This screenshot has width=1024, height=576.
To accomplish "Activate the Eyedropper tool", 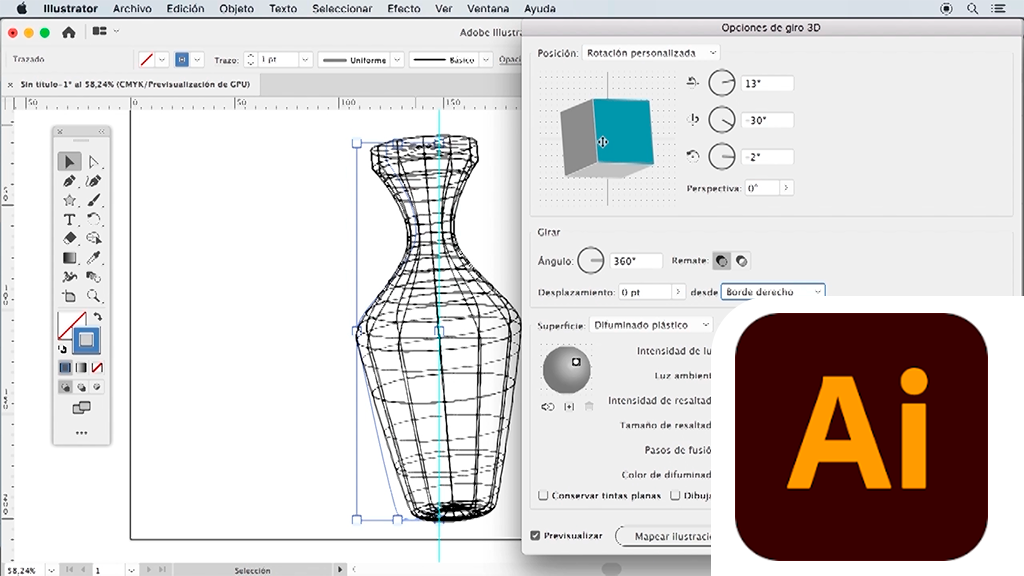I will click(x=93, y=258).
